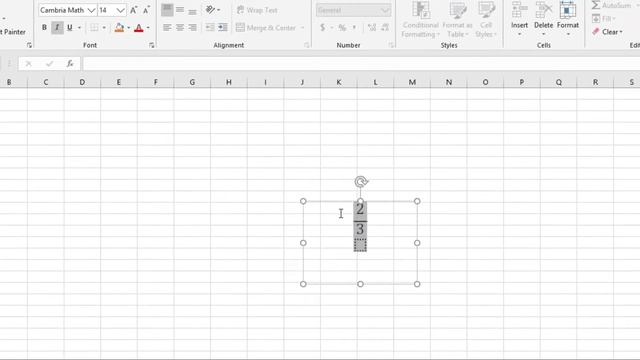This screenshot has width=640, height=360.
Task: Open Number format dialog launcher
Action: tap(391, 45)
